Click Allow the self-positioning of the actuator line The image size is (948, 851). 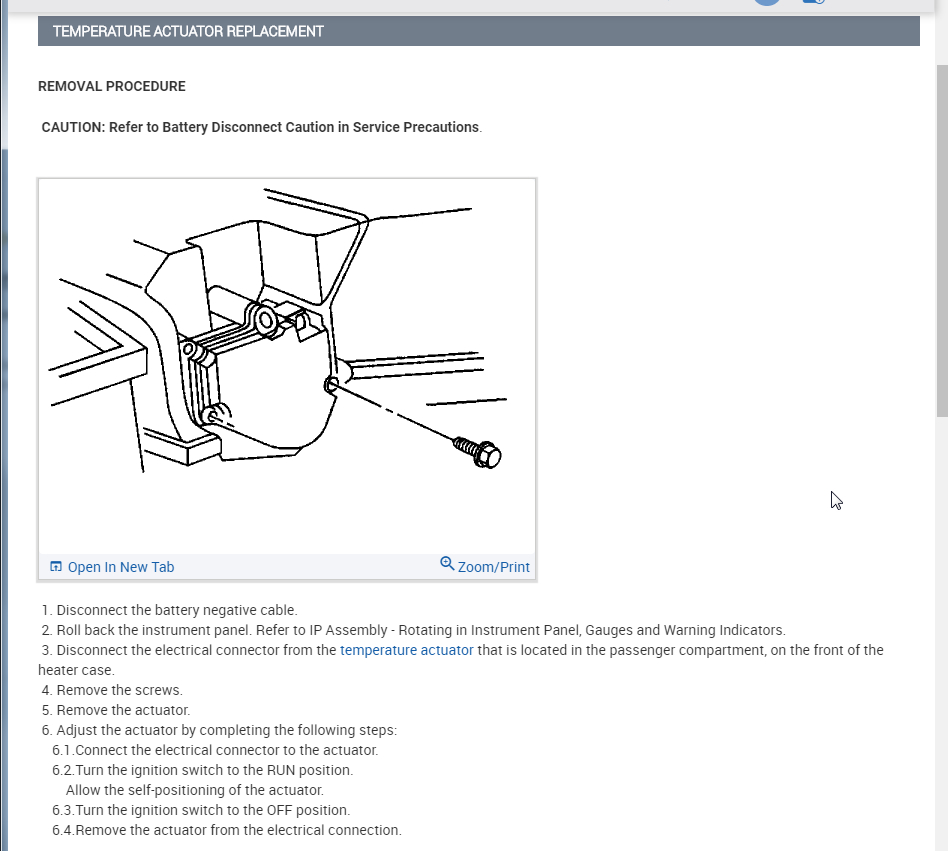coord(195,790)
